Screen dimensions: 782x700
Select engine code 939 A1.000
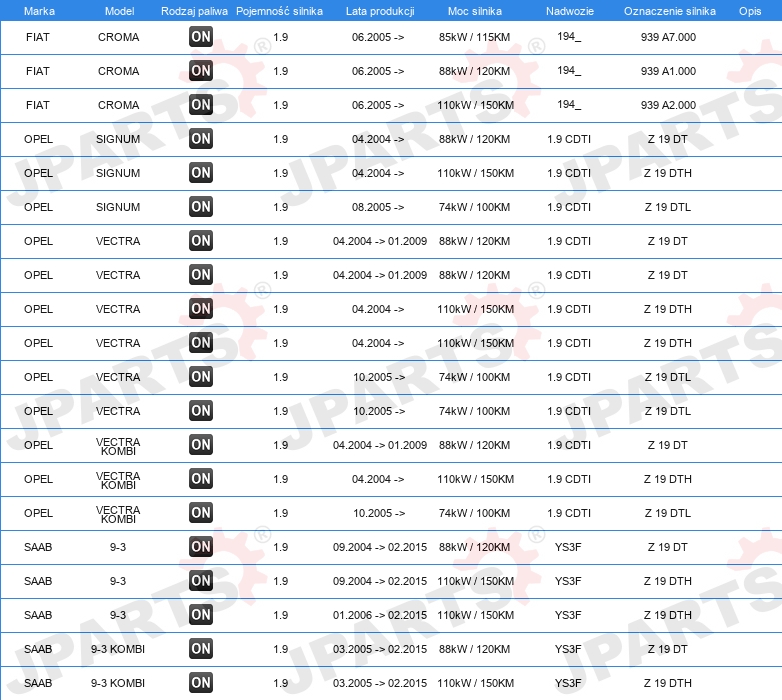pos(668,71)
